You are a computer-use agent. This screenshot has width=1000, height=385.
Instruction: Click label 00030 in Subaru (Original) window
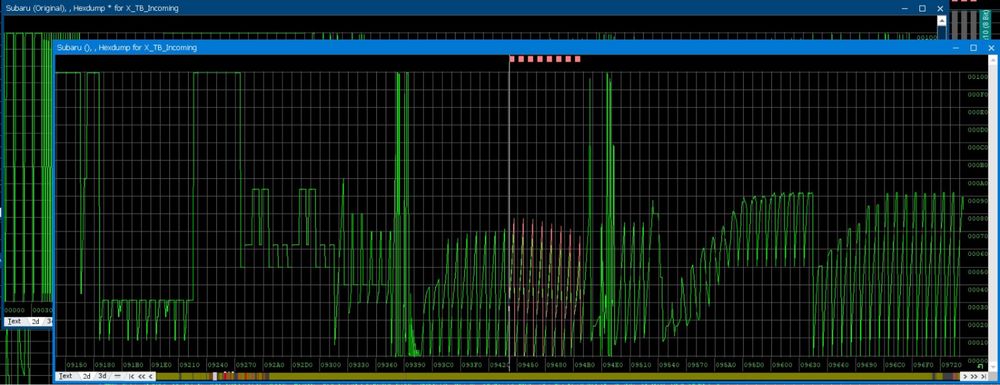(43, 310)
